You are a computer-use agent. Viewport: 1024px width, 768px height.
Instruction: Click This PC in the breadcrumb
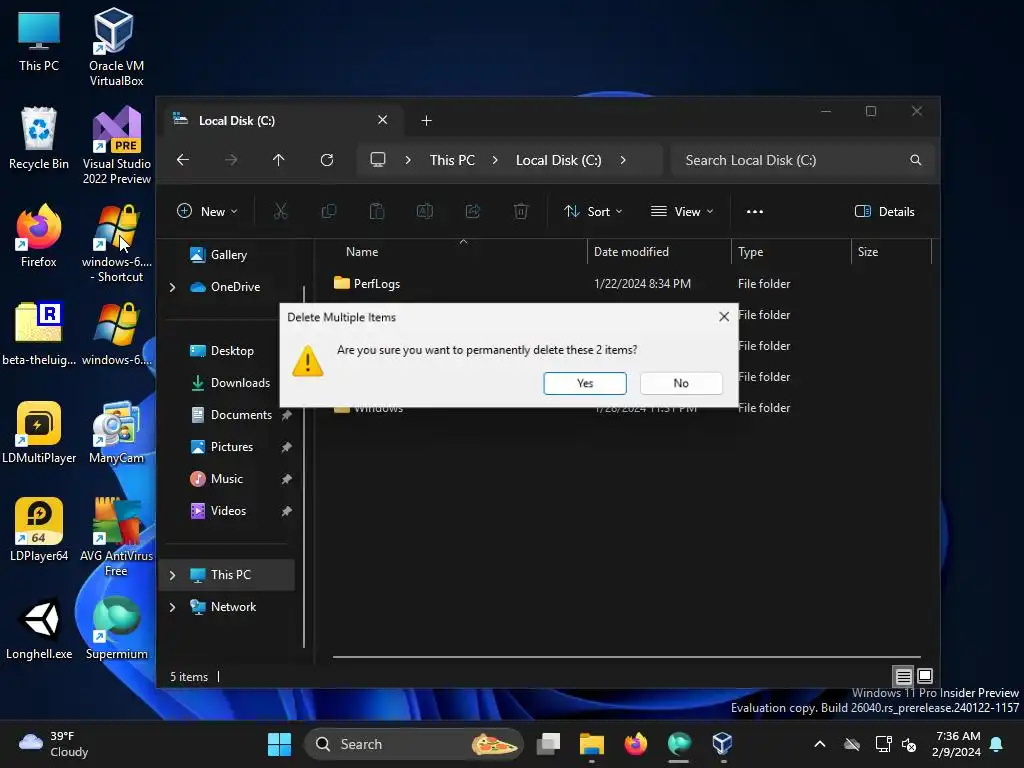pyautogui.click(x=452, y=160)
